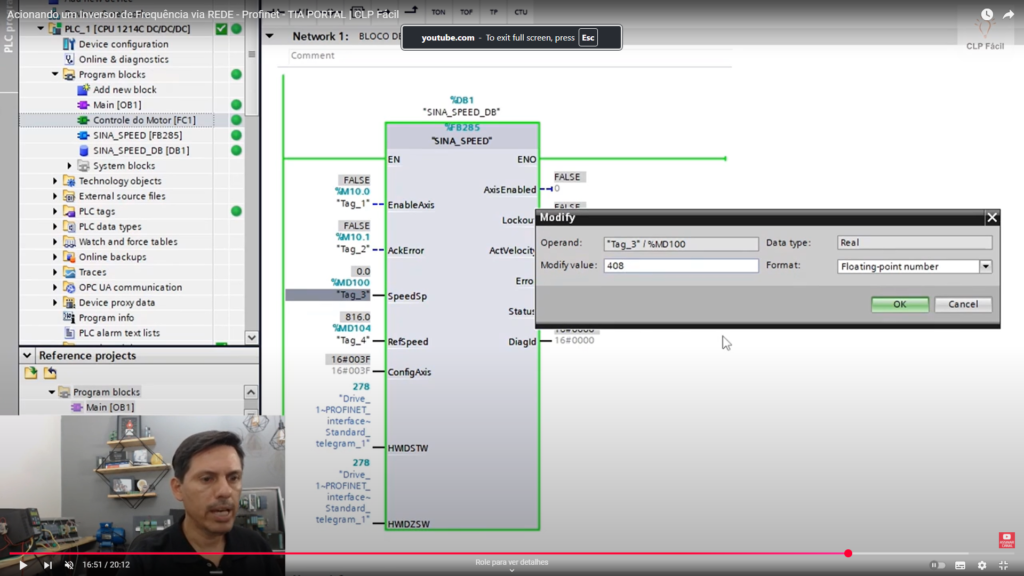Click project tree scrollbar down arrow
The image size is (1024, 576).
click(251, 338)
